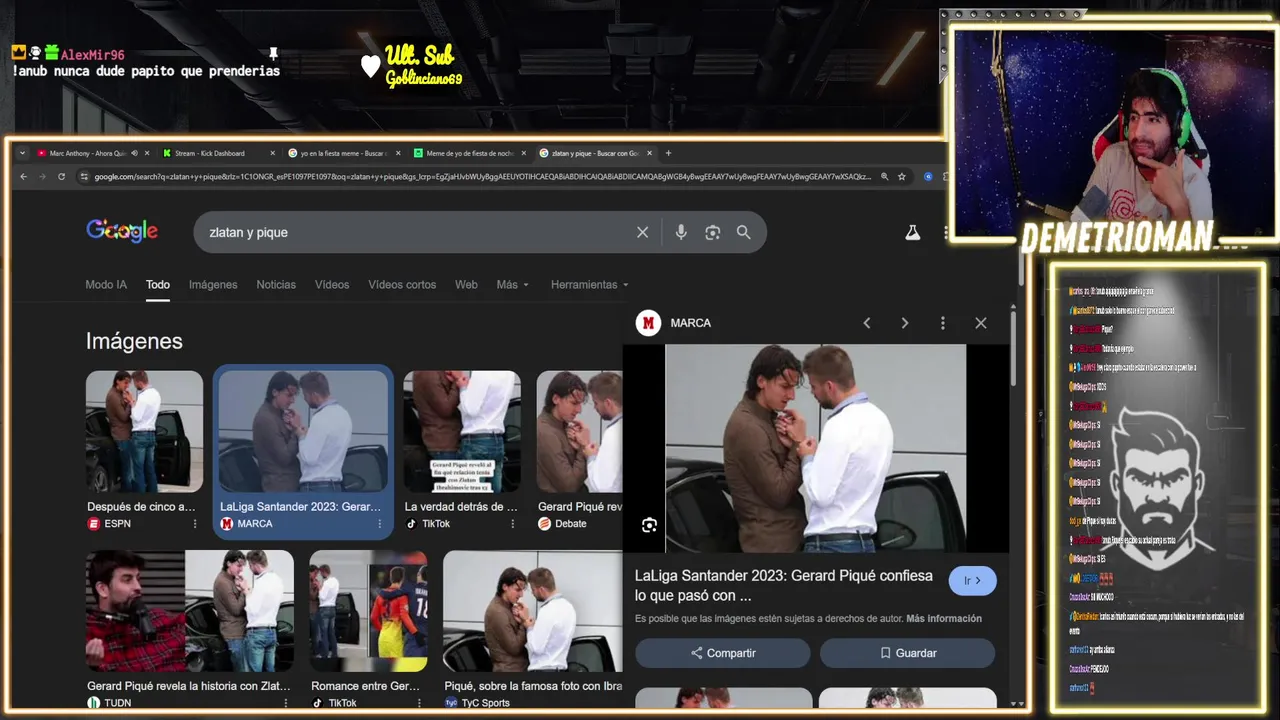Open the TUDN thumbnail 'Gerard Piqué revela la historia'

190,611
